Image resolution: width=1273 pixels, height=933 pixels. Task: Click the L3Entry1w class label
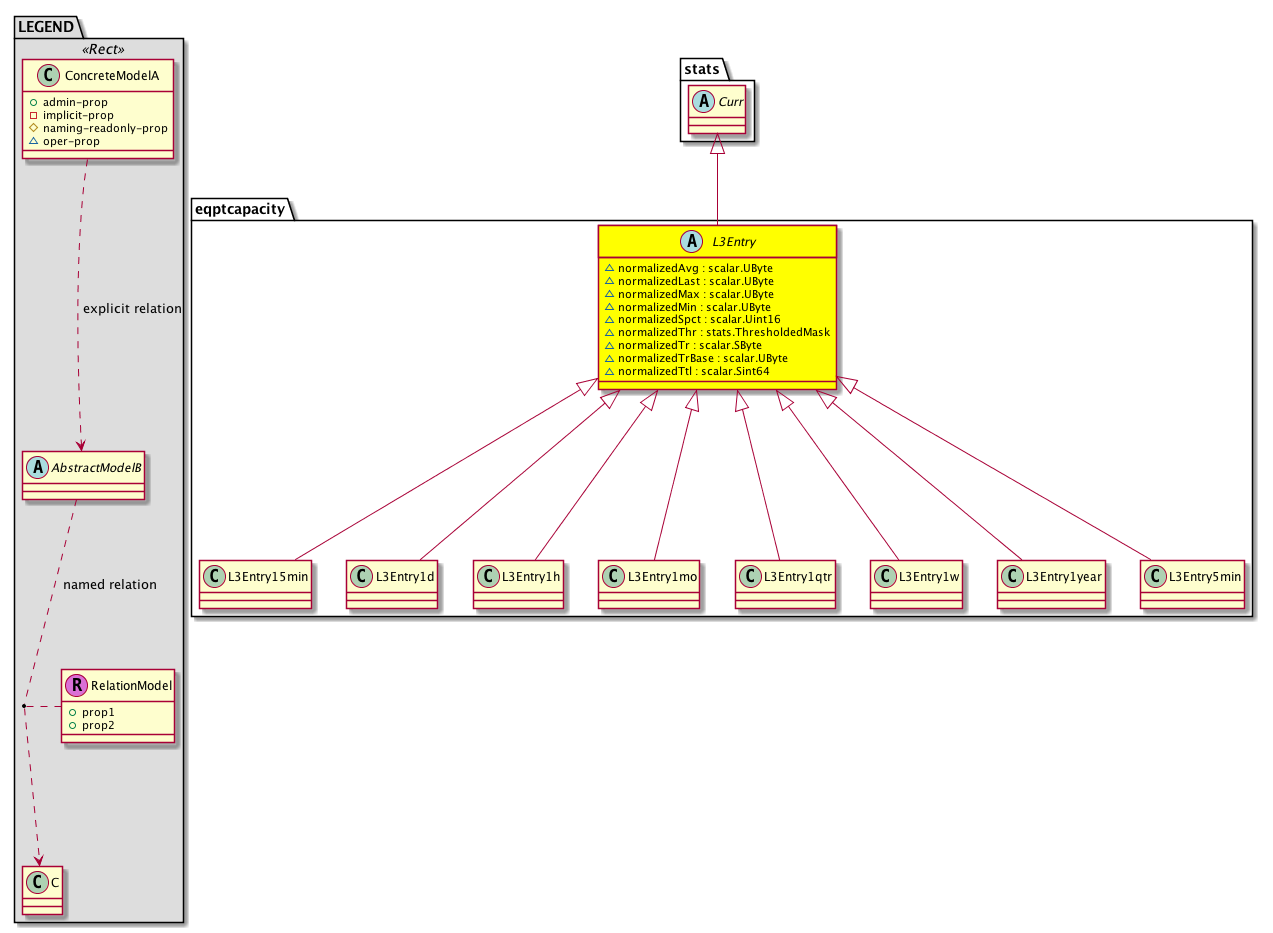click(x=928, y=576)
